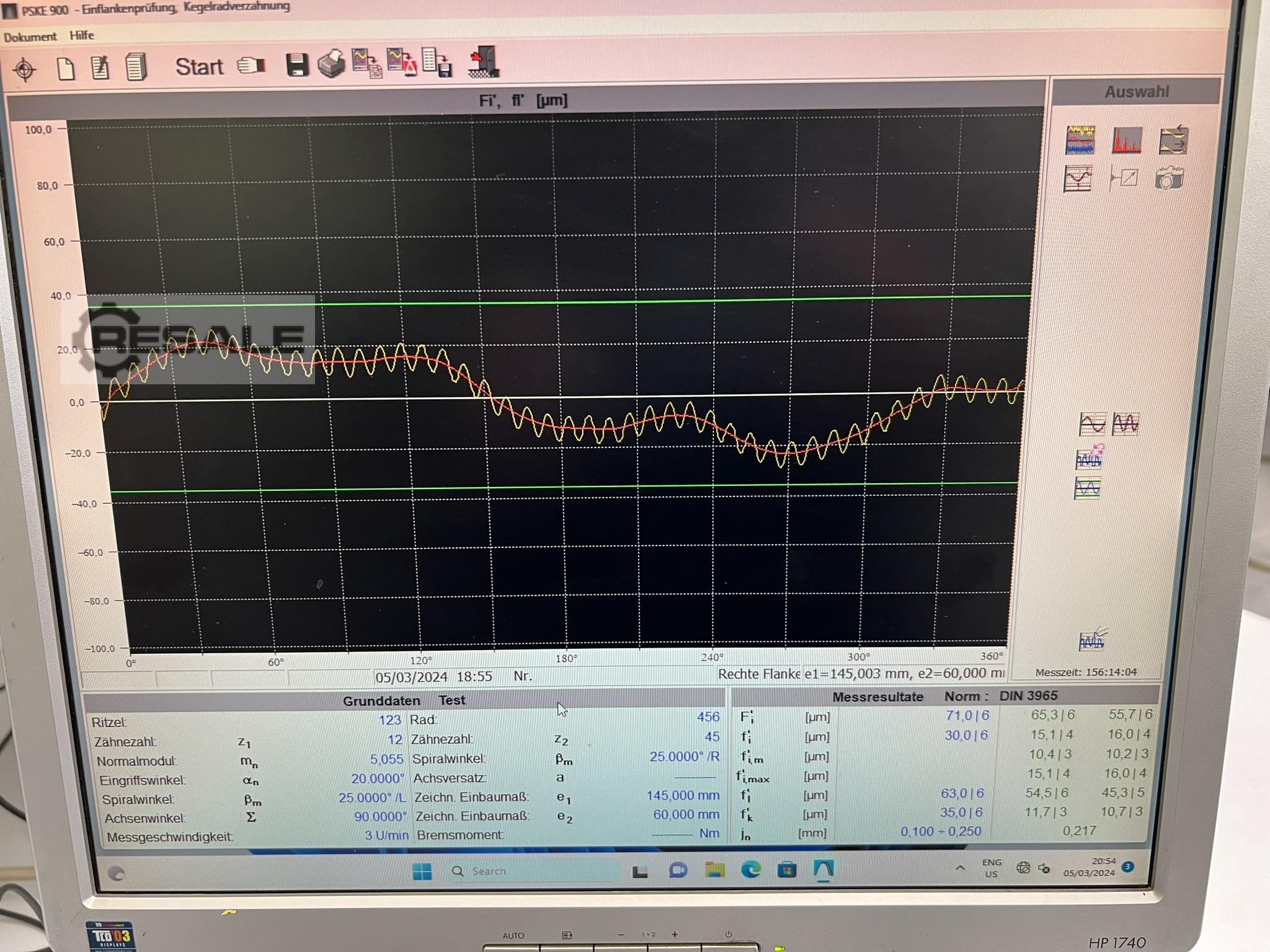Click the Ritzel value 123 field
The height and width of the screenshot is (952, 1270).
[x=389, y=720]
